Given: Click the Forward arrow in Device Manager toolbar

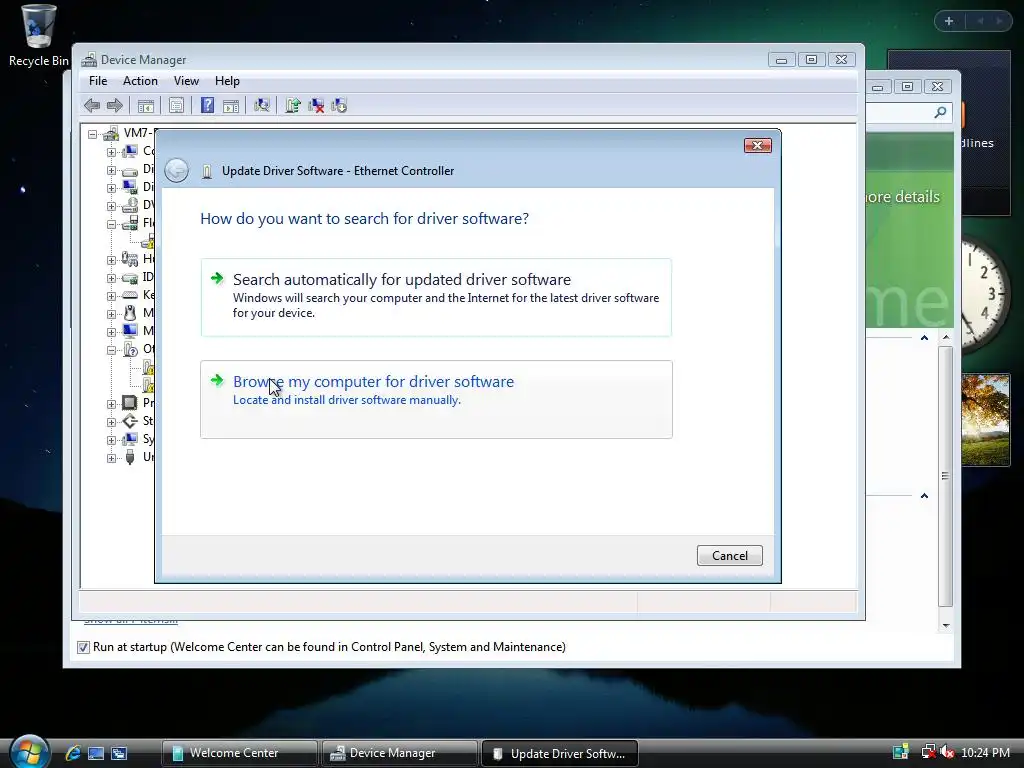Looking at the screenshot, I should coord(114,105).
